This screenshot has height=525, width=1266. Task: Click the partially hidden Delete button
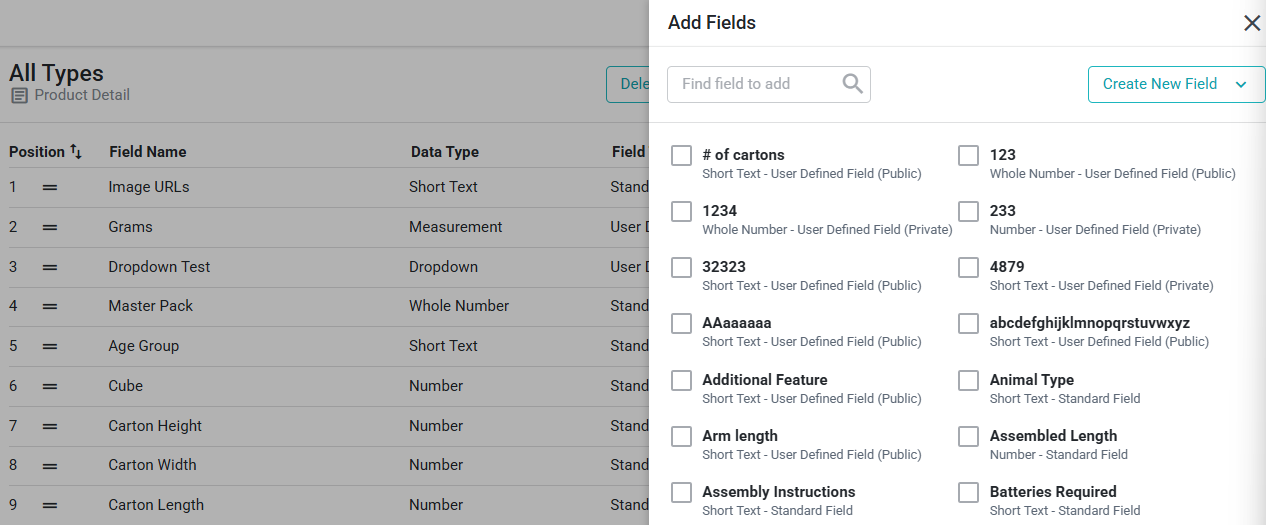click(x=628, y=84)
